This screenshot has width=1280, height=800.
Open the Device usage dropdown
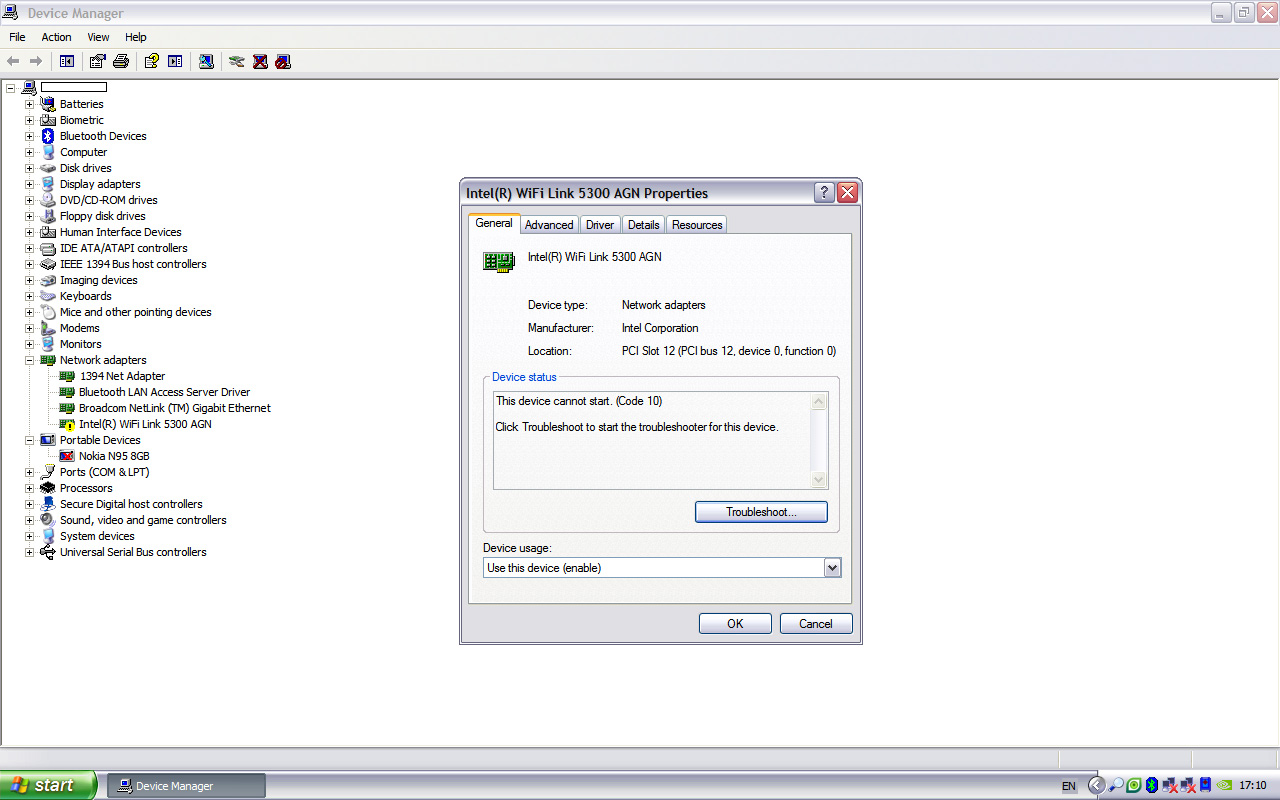click(x=832, y=568)
